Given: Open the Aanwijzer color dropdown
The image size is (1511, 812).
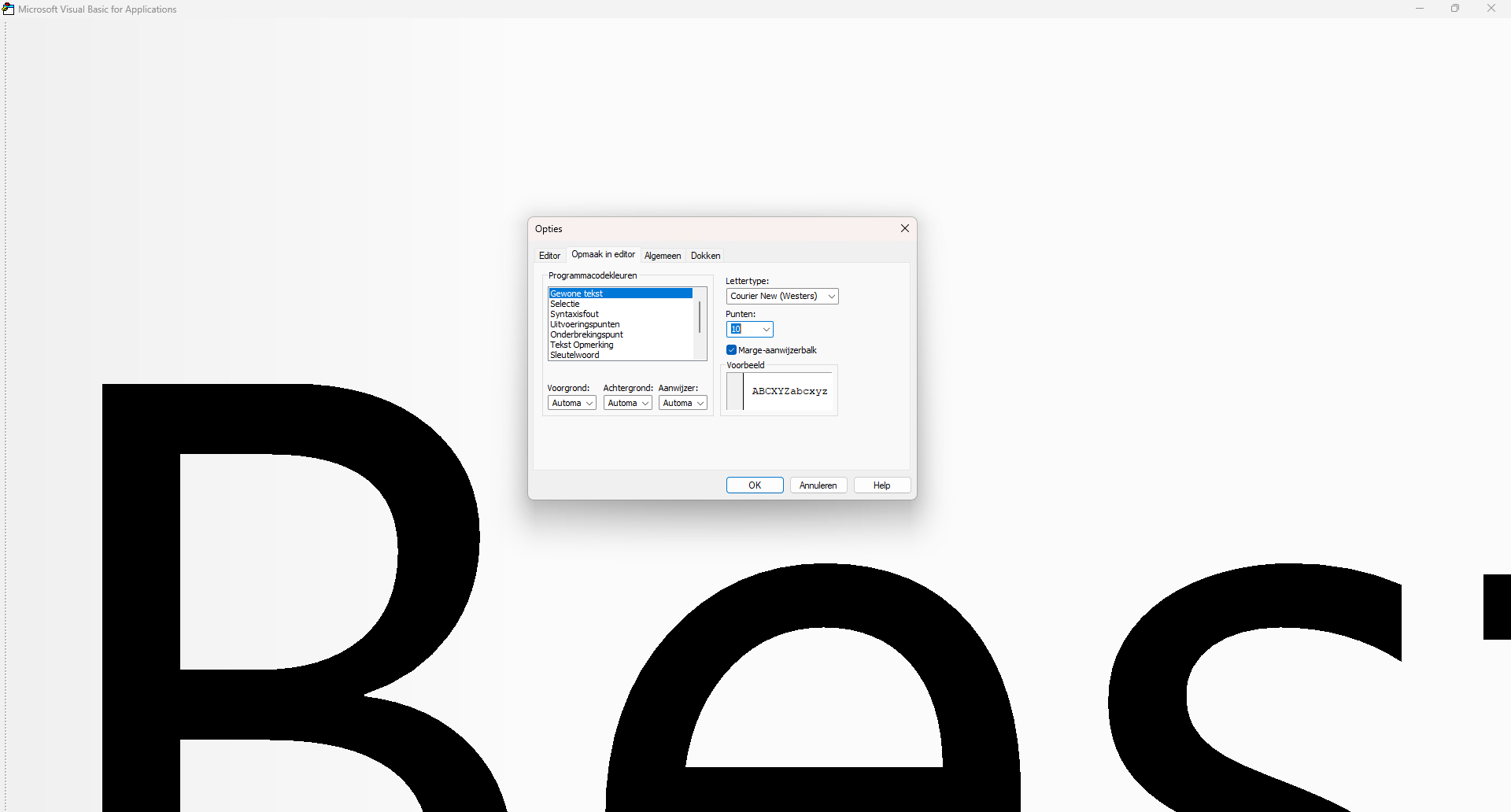Looking at the screenshot, I should (700, 404).
